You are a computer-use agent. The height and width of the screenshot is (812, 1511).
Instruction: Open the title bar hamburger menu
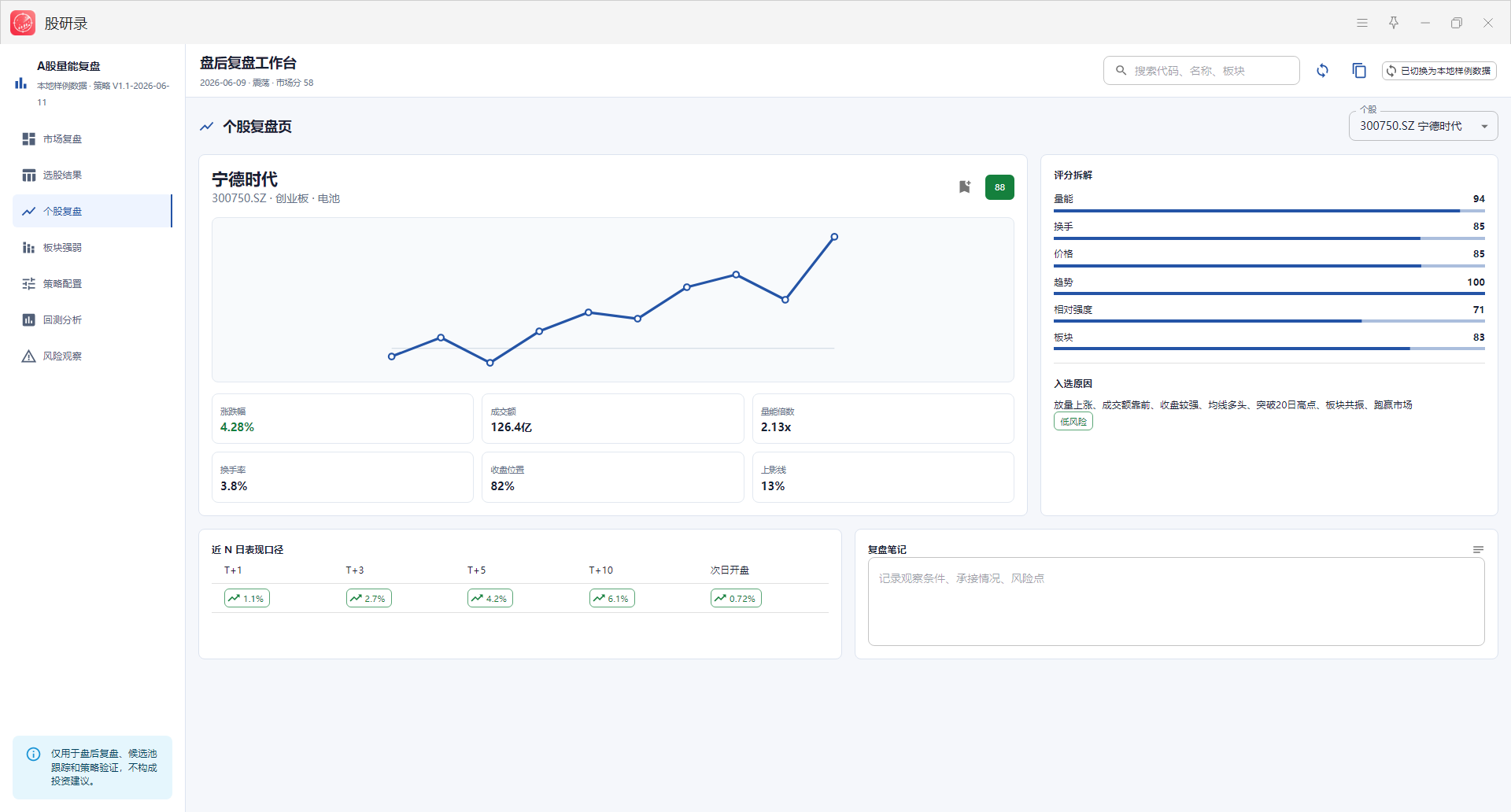[x=1362, y=23]
